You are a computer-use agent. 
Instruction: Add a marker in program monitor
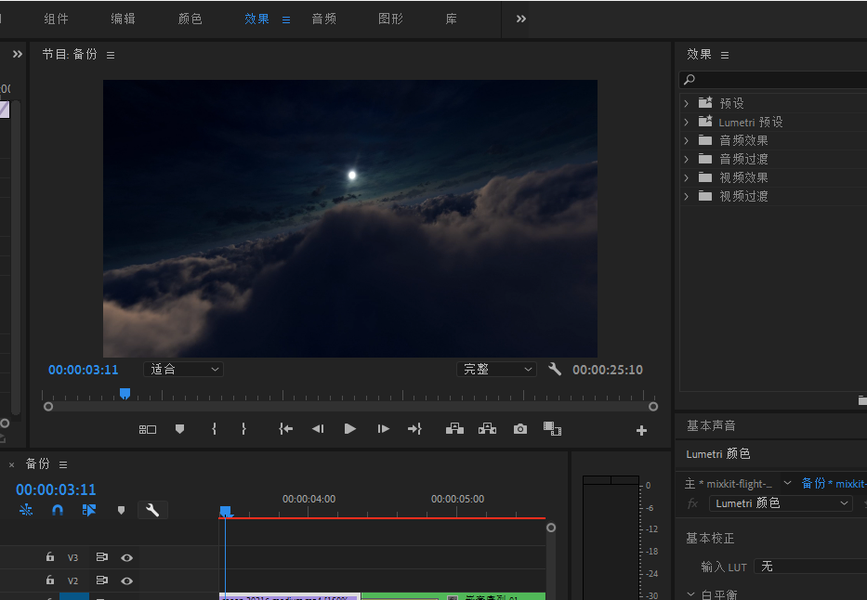coord(180,429)
